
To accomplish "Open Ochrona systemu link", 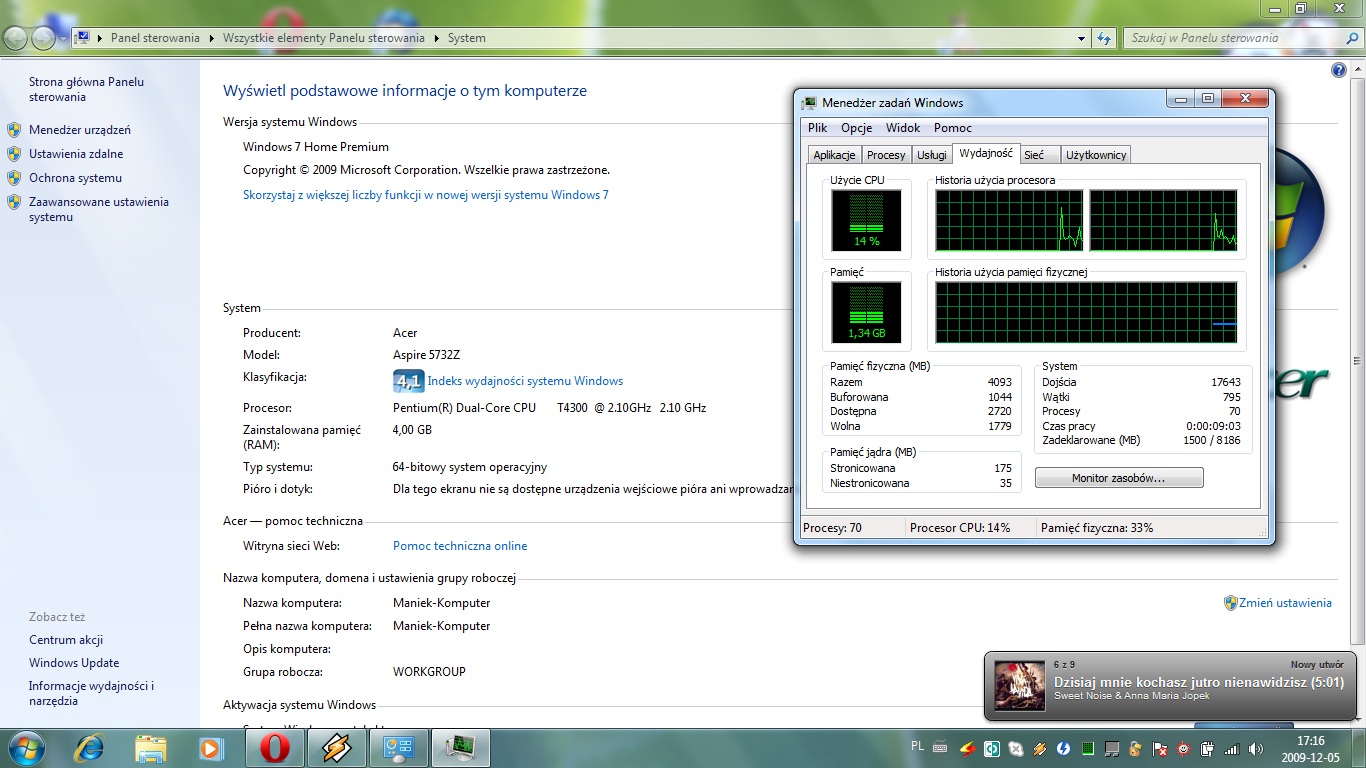I will [75, 178].
